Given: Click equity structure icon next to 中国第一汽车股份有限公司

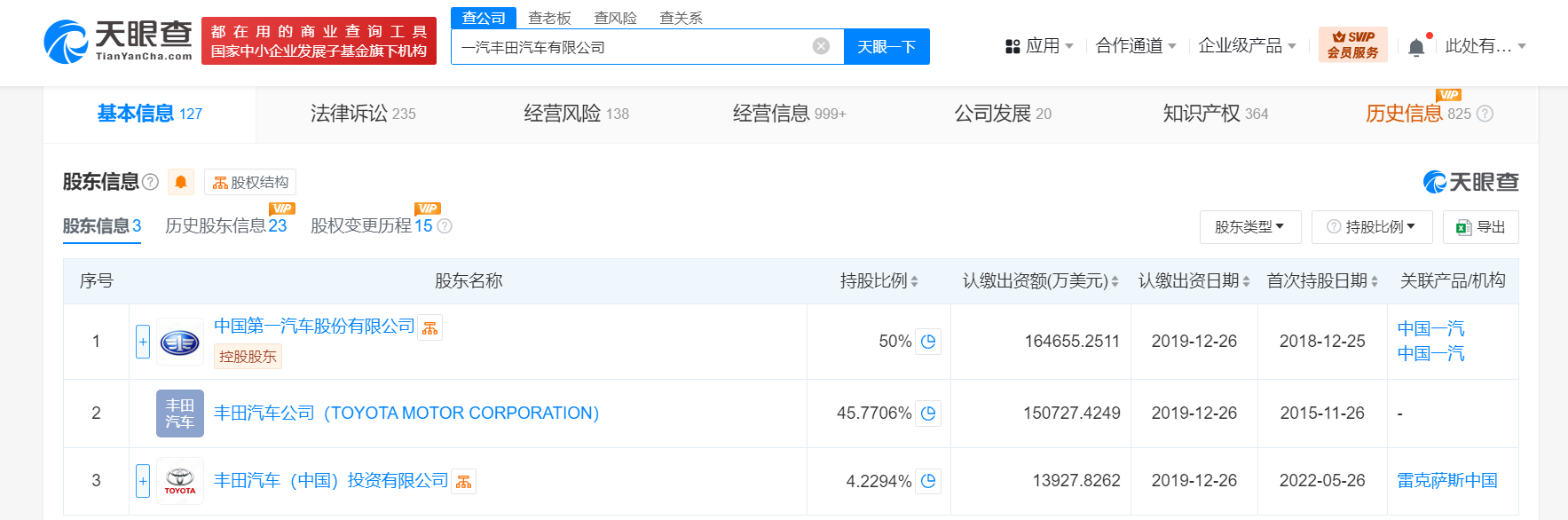Looking at the screenshot, I should [x=430, y=328].
